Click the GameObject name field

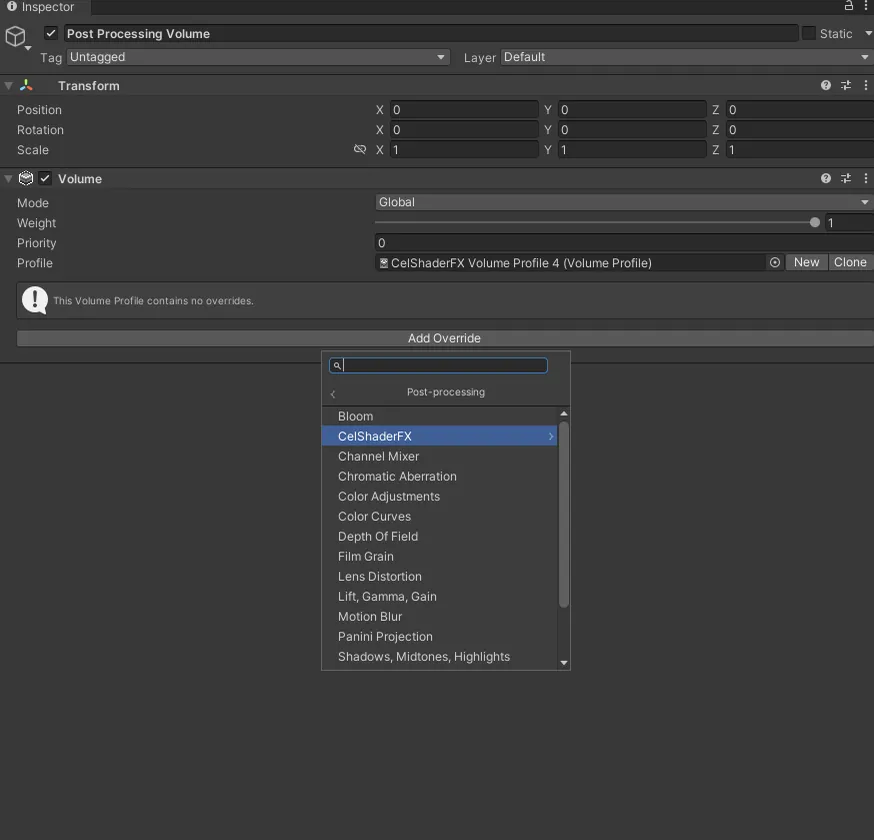[x=431, y=33]
